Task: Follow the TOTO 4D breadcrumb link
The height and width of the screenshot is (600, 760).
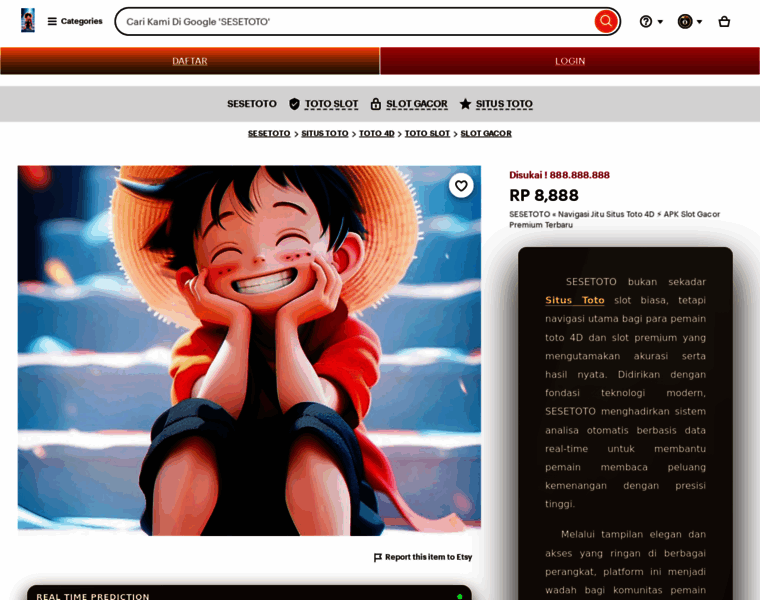Action: point(377,133)
